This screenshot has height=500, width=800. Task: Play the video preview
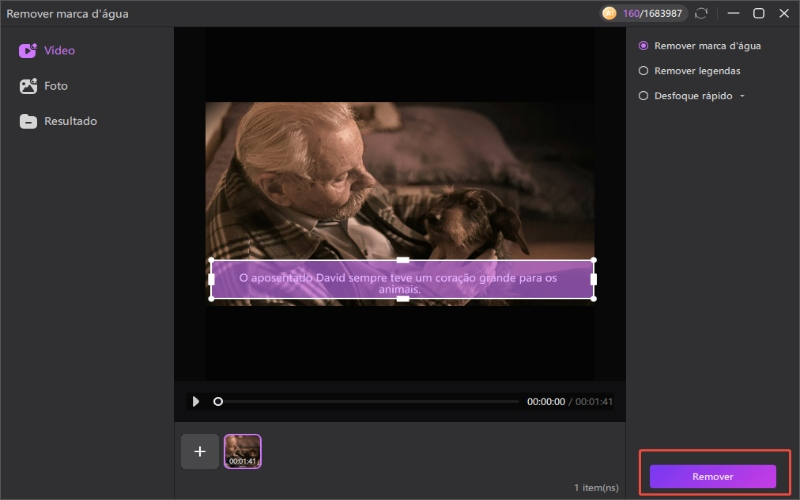click(195, 402)
